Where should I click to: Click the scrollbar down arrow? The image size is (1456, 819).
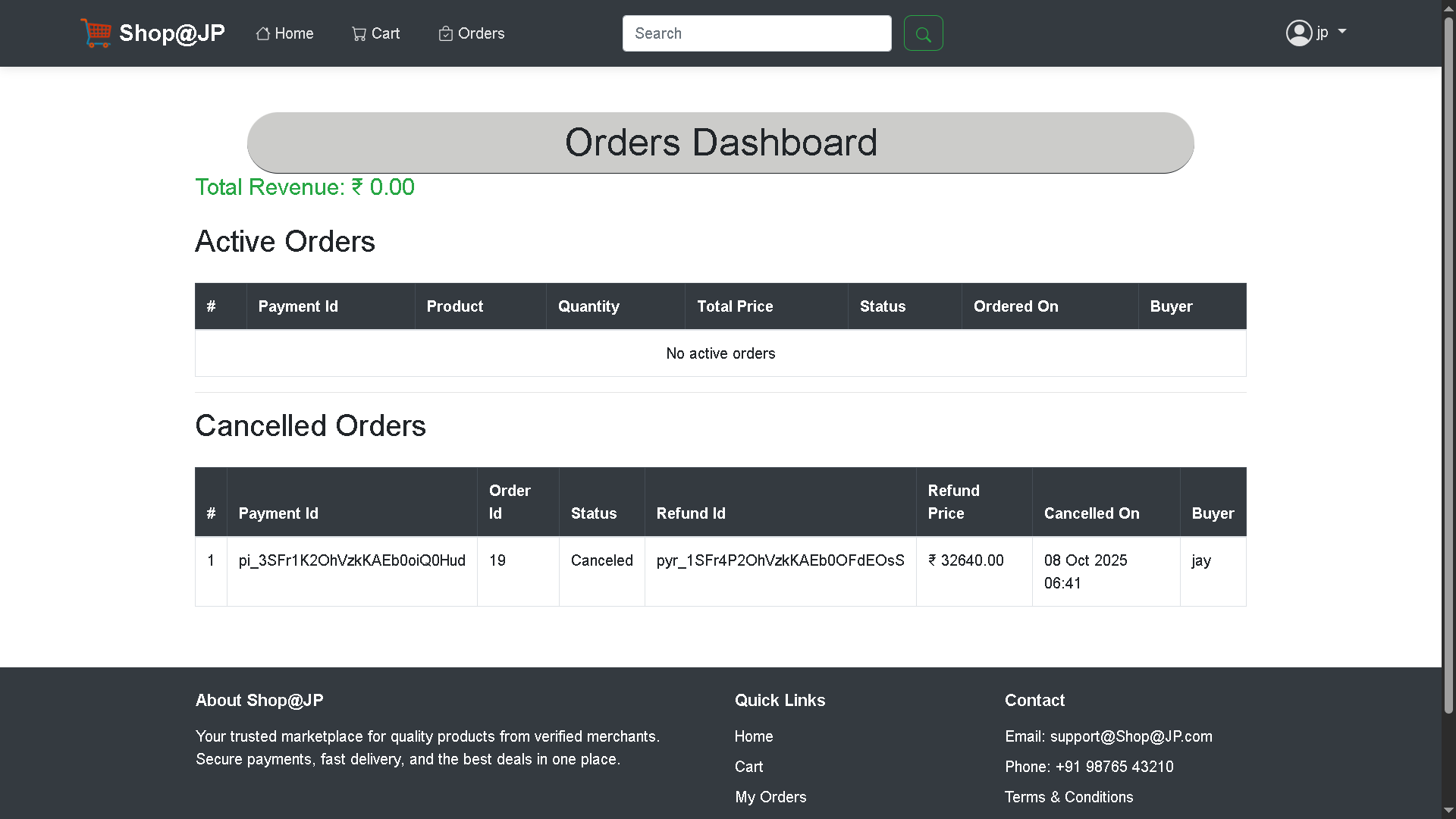(1449, 810)
